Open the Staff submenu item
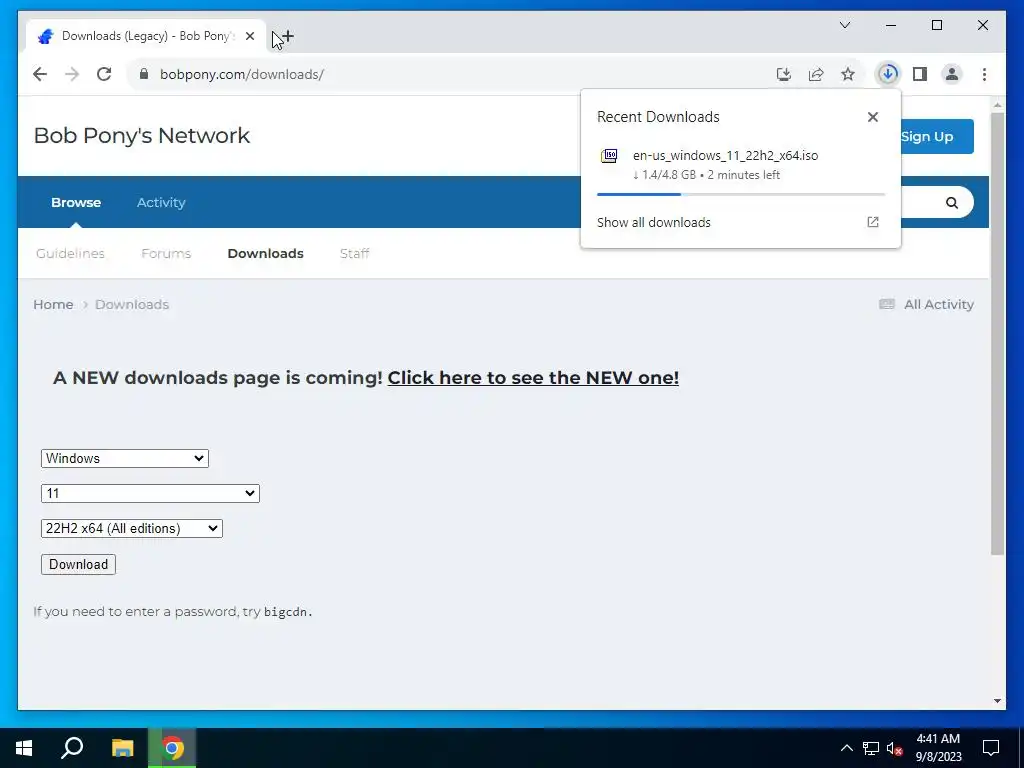Screen dimensions: 1024x768 point(355,253)
